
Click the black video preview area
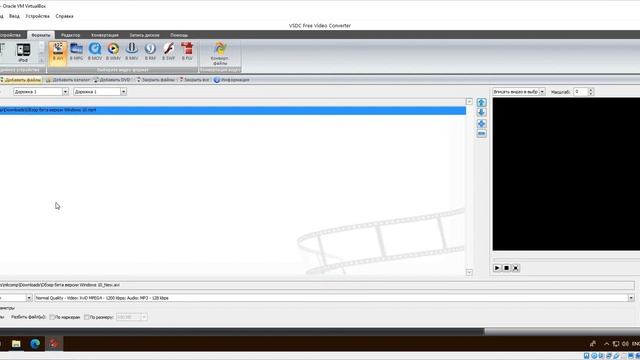point(566,174)
